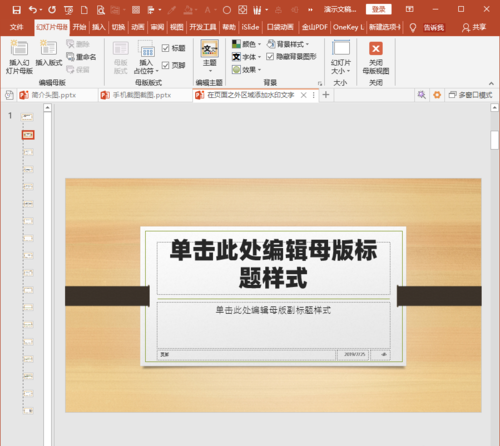500x446 pixels.
Task: Open the File (文件) tab
Action: (x=16, y=27)
